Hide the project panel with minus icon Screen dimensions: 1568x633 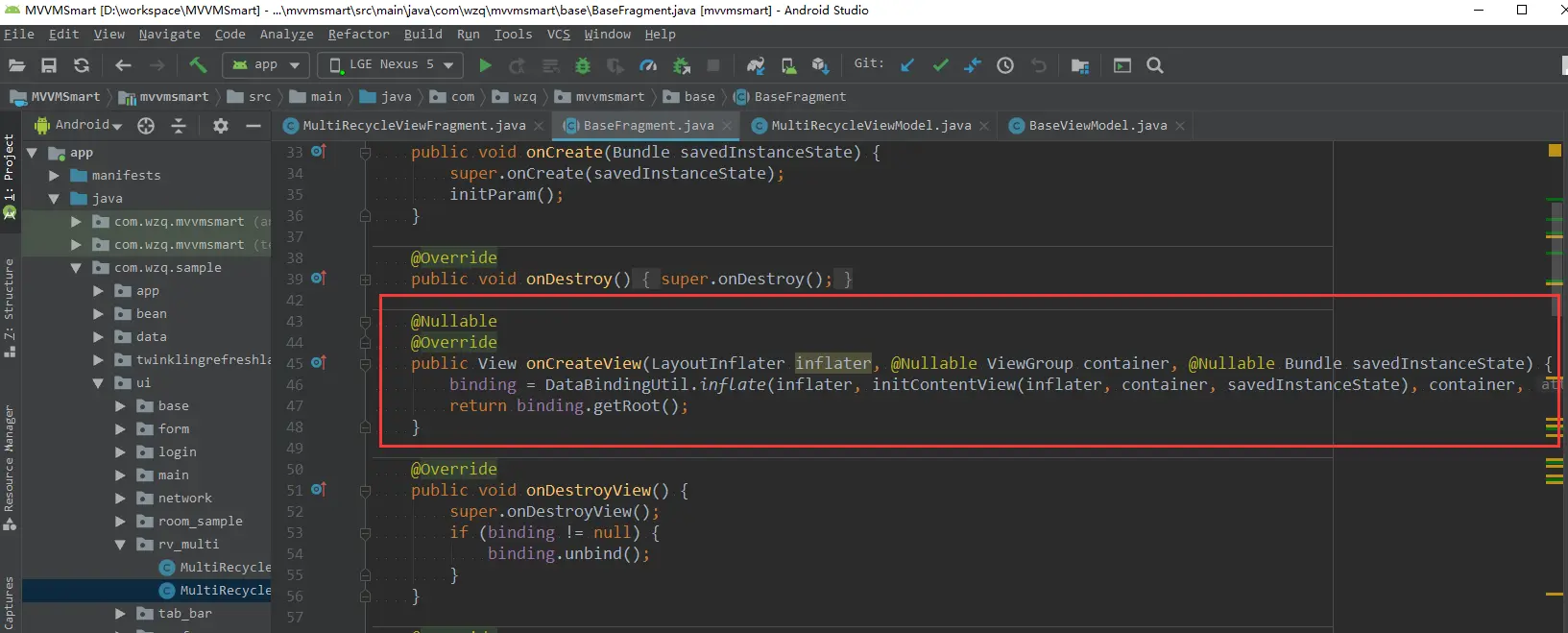pos(253,126)
